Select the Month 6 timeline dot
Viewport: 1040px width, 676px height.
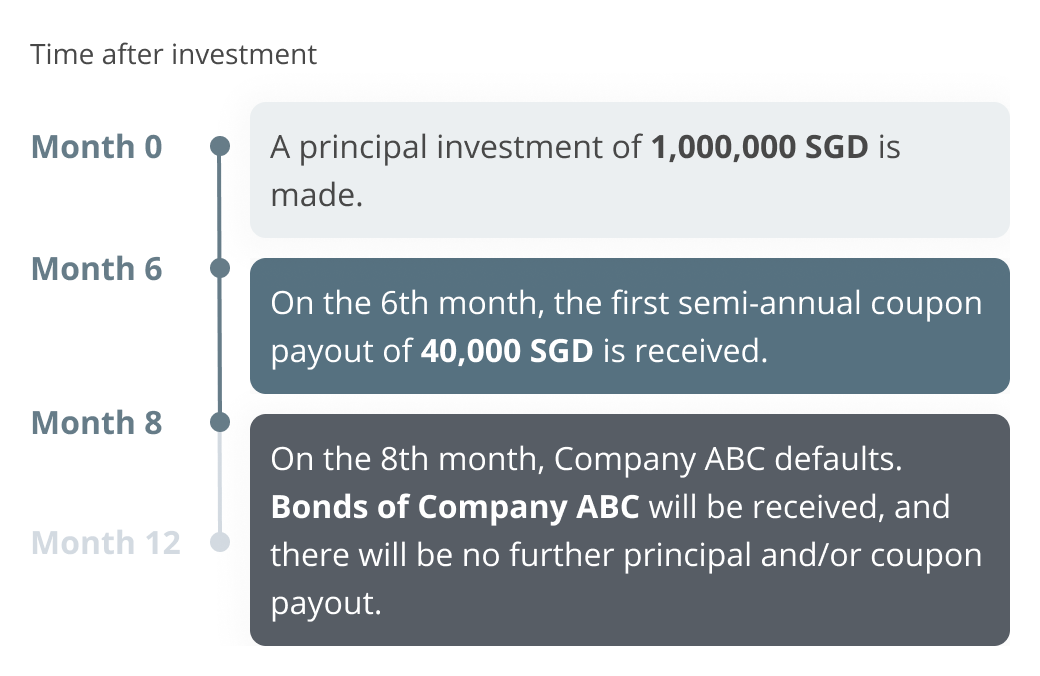(x=220, y=268)
